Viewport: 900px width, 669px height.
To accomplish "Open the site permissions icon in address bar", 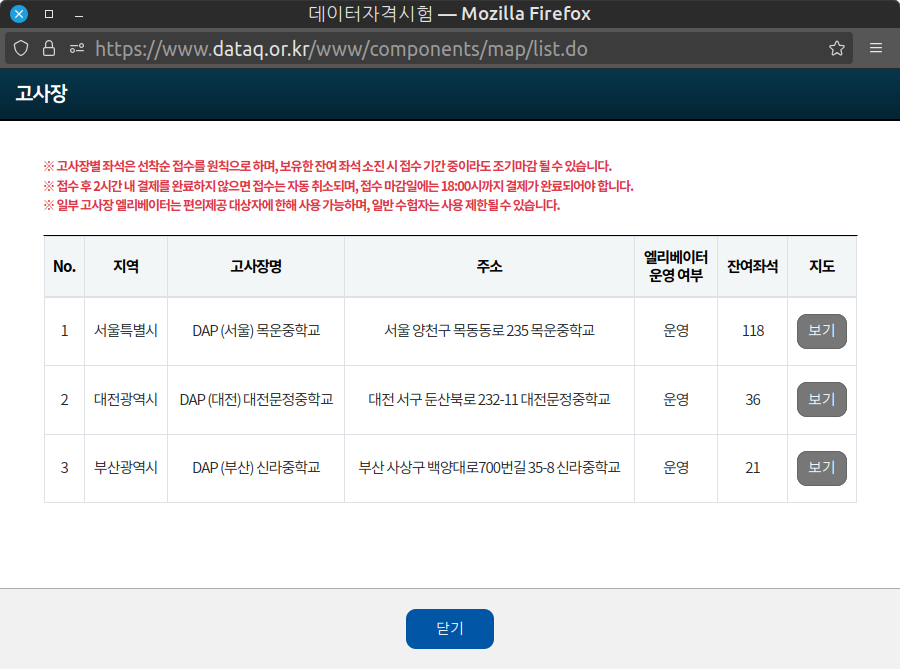I will (77, 48).
